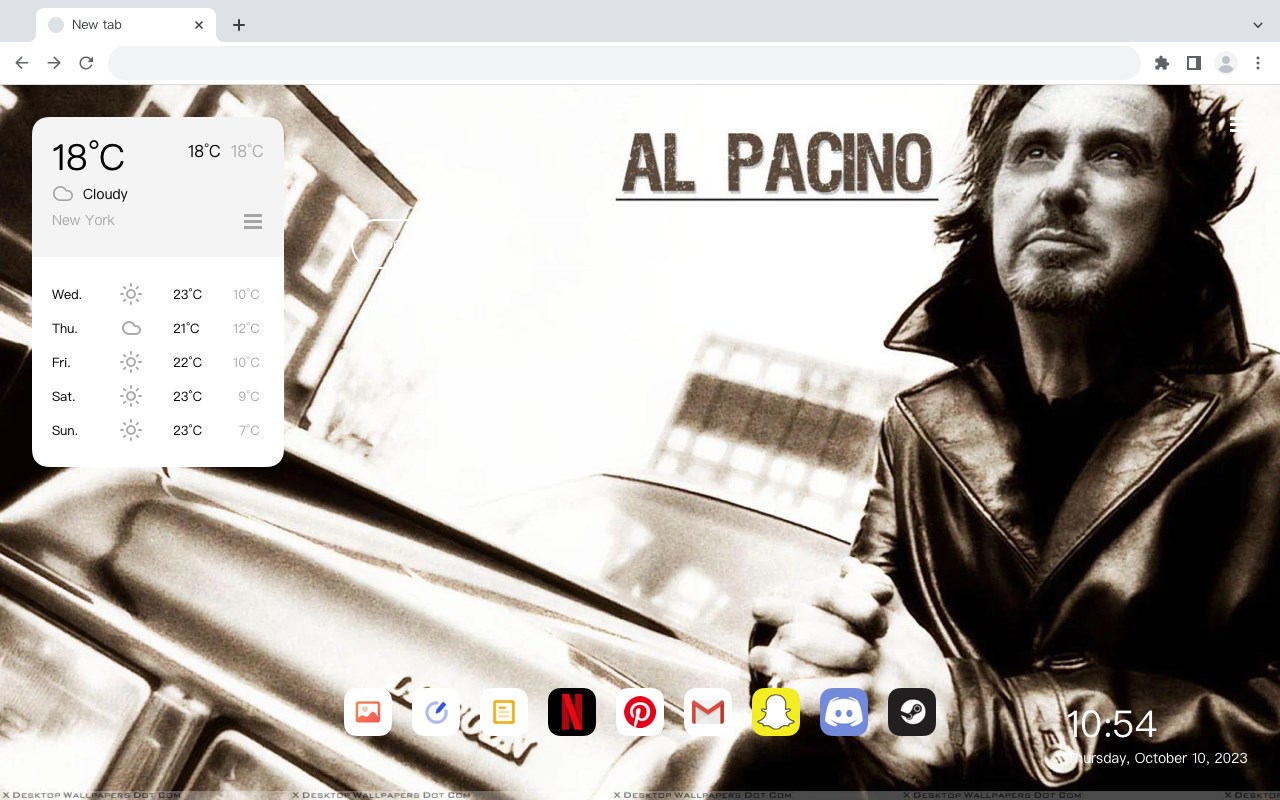Image resolution: width=1280 pixels, height=800 pixels.
Task: Select the New tab tab
Action: 126,25
